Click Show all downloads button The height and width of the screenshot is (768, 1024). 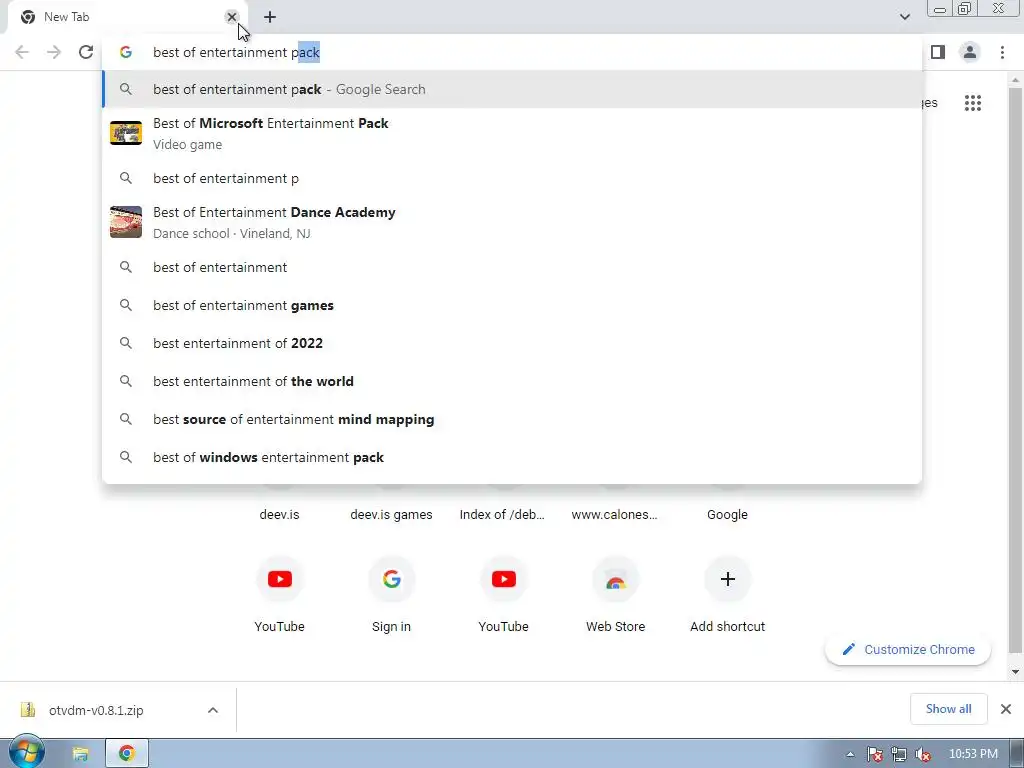coord(948,709)
